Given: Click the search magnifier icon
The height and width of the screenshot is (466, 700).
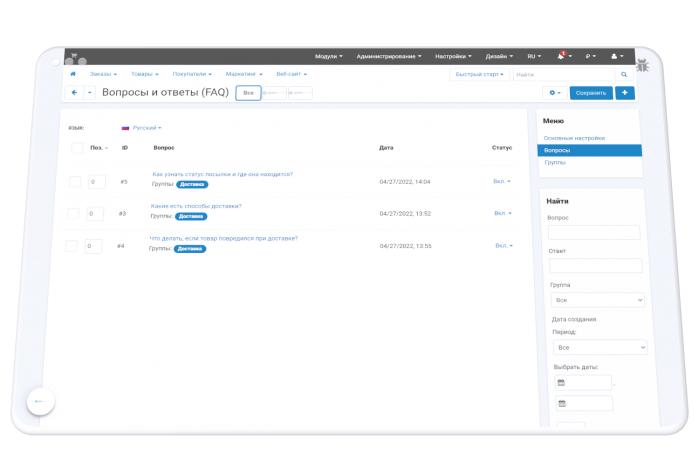Looking at the screenshot, I should click(x=624, y=75).
